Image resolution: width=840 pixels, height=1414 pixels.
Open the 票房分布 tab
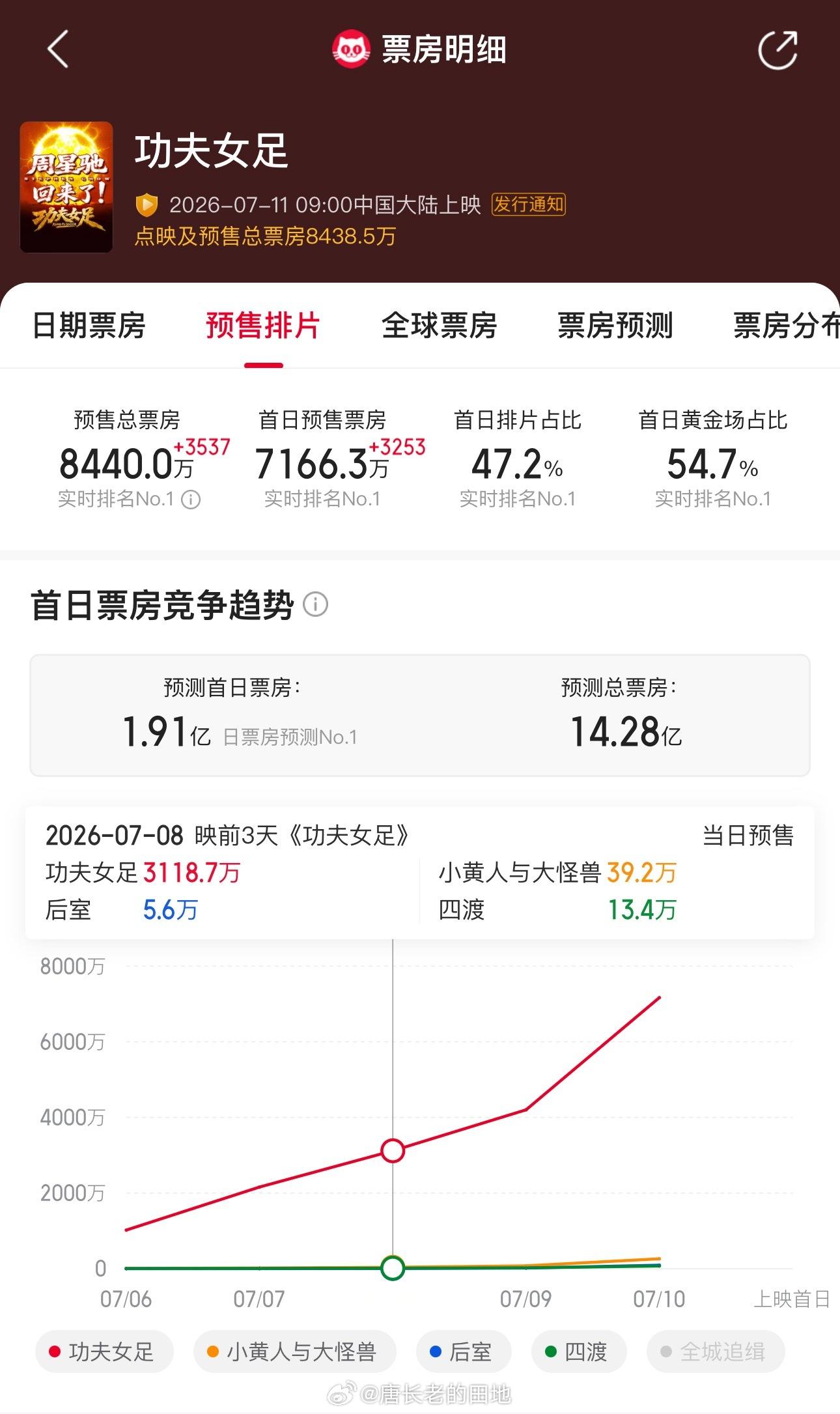[x=787, y=326]
